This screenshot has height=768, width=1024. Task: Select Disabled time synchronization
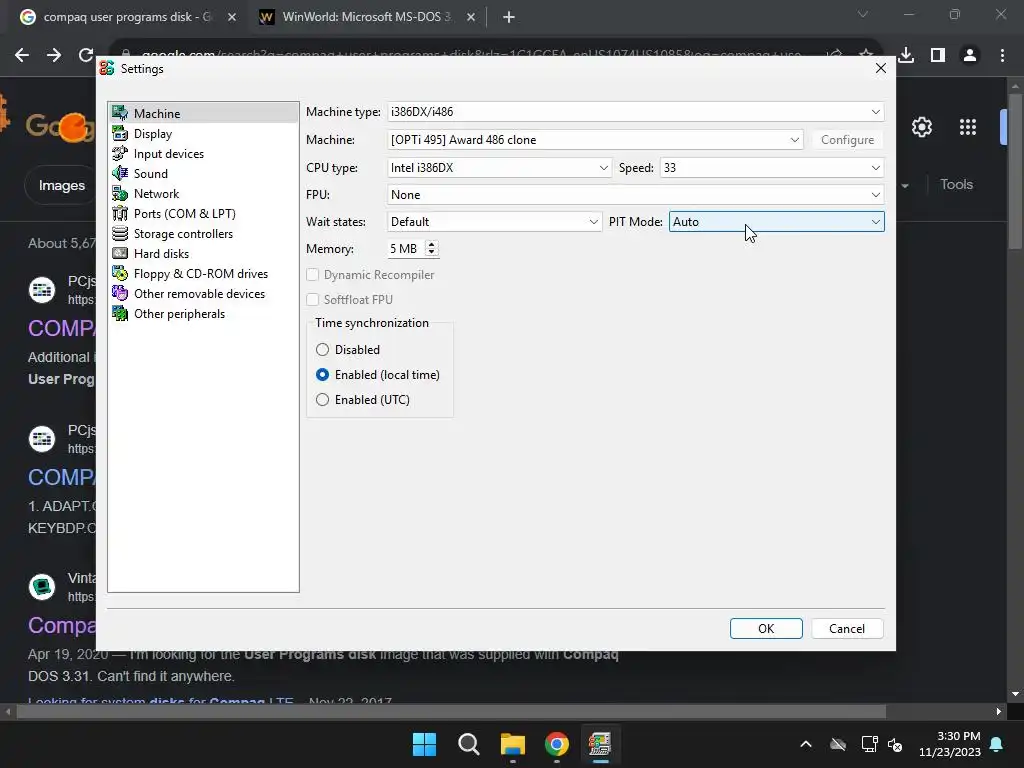coord(323,349)
